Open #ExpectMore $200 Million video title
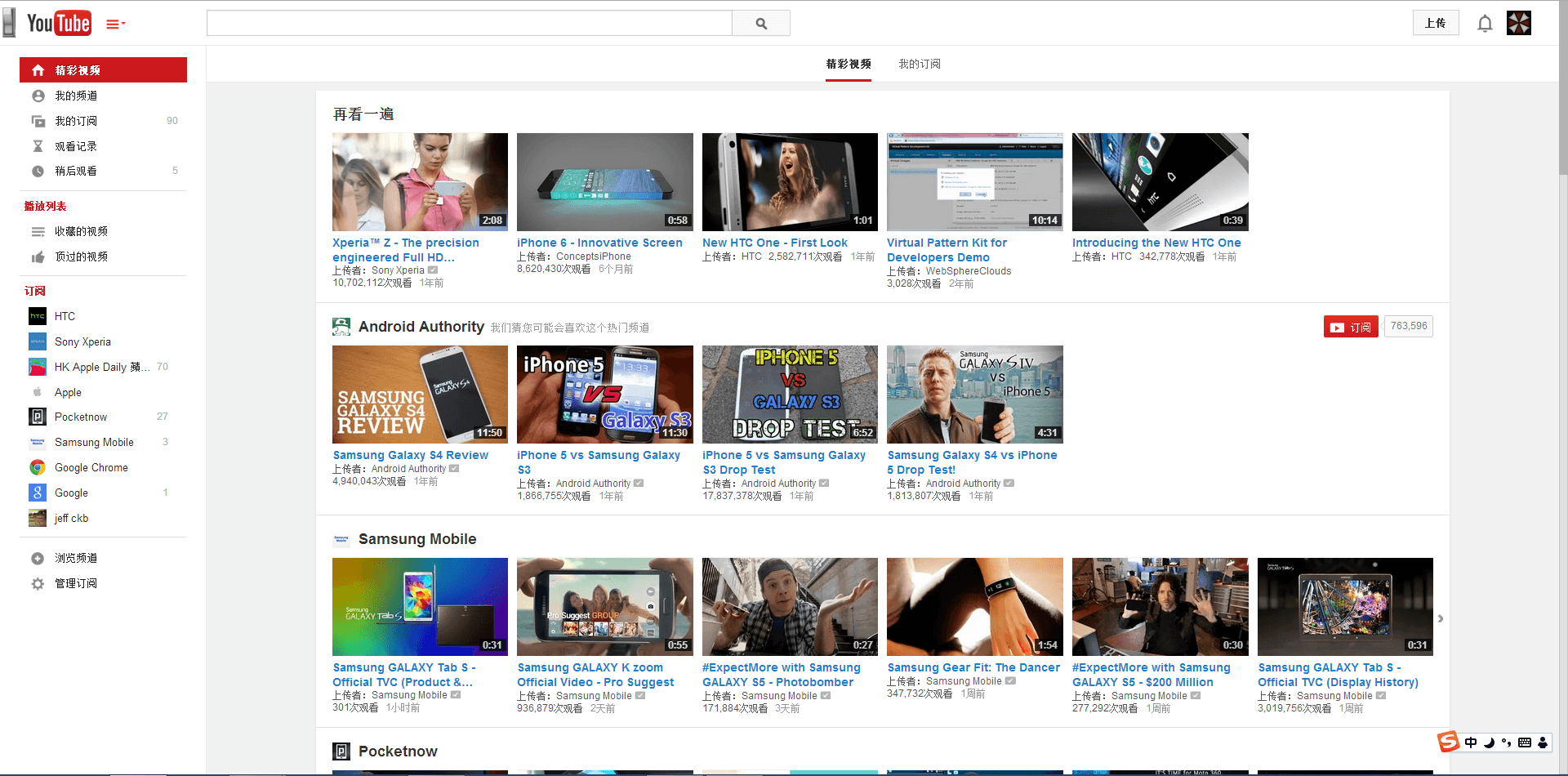 pos(1151,675)
